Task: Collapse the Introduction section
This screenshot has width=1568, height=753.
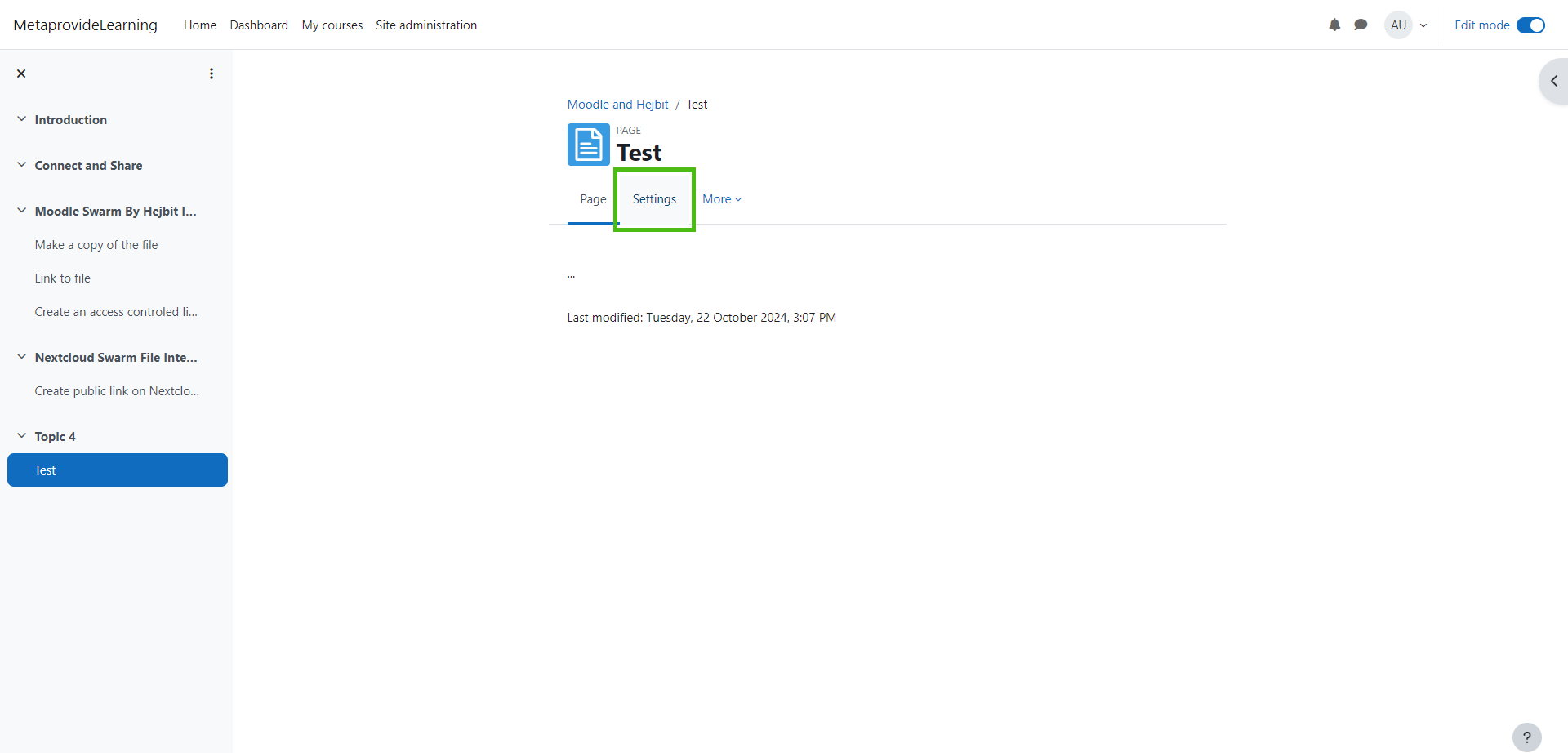Action: pos(22,119)
